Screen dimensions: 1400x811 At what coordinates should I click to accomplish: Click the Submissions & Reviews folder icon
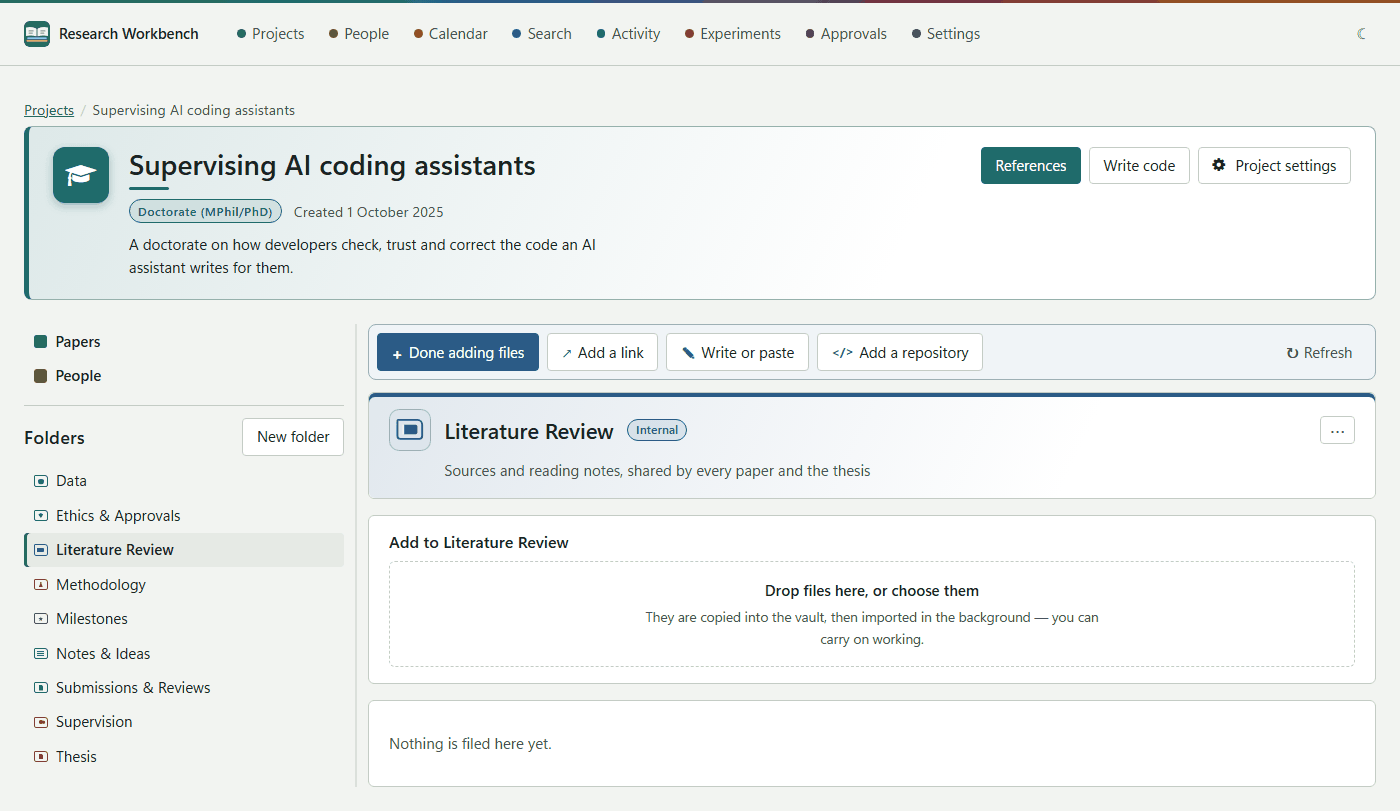click(41, 688)
